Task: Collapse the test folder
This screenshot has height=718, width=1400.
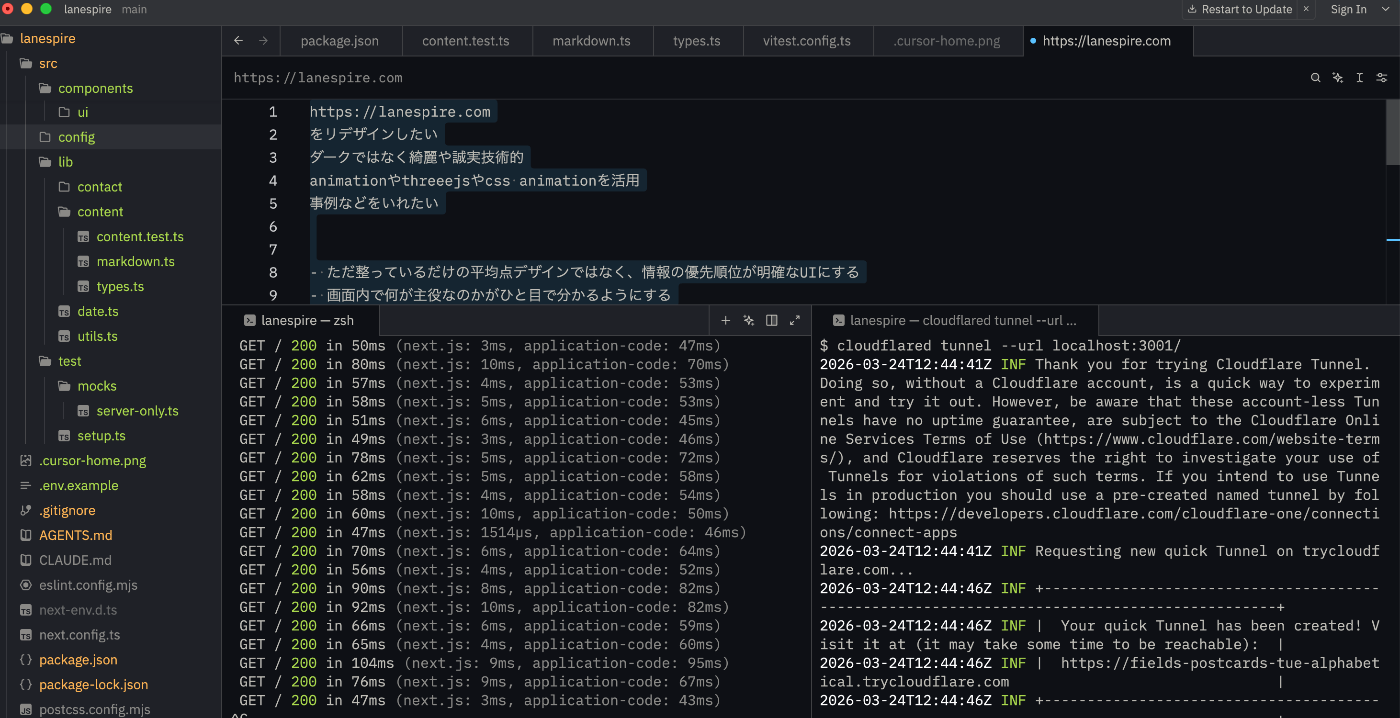Action: [45, 361]
